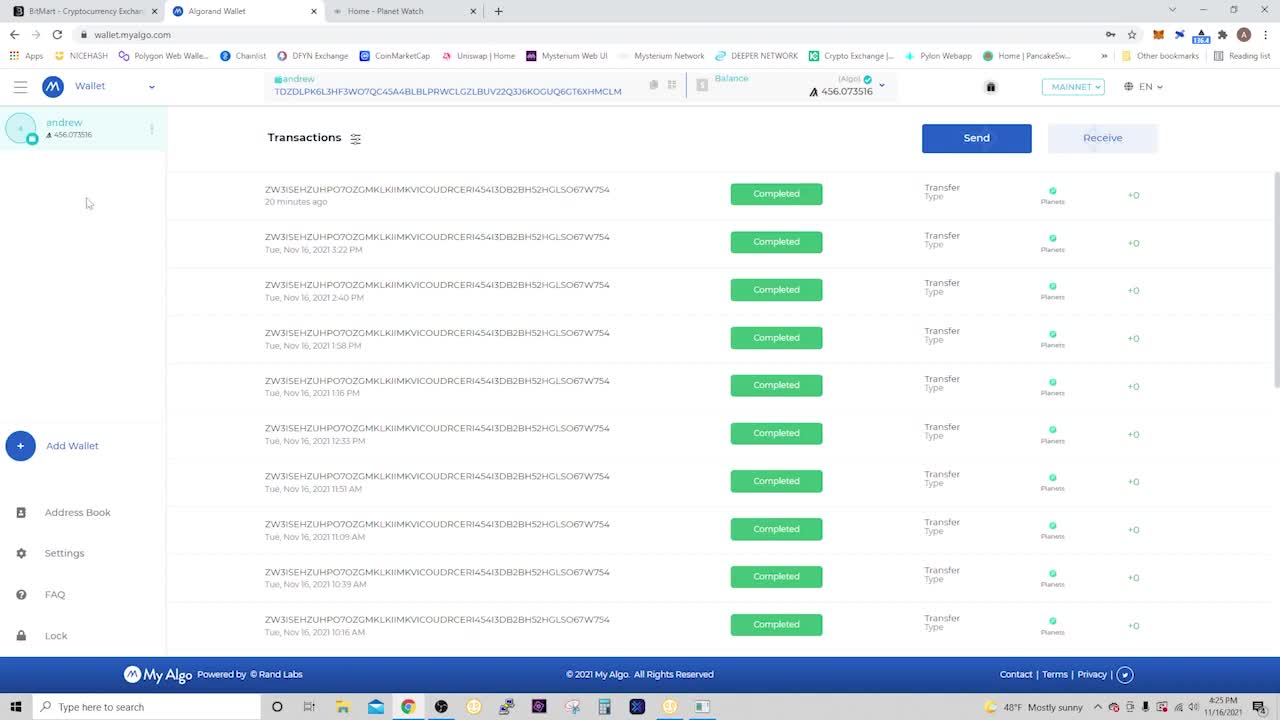Open Chrome tab search chevron
Viewport: 1280px width, 720px height.
[x=1172, y=10]
